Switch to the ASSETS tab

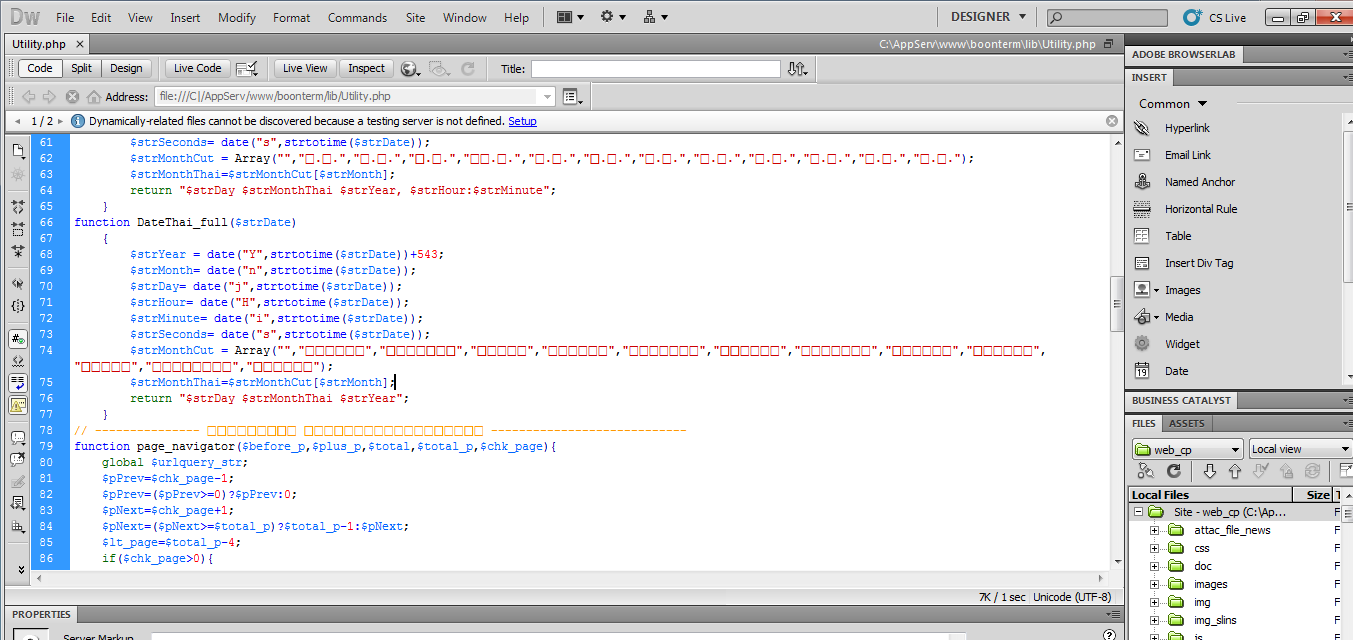coord(1187,424)
